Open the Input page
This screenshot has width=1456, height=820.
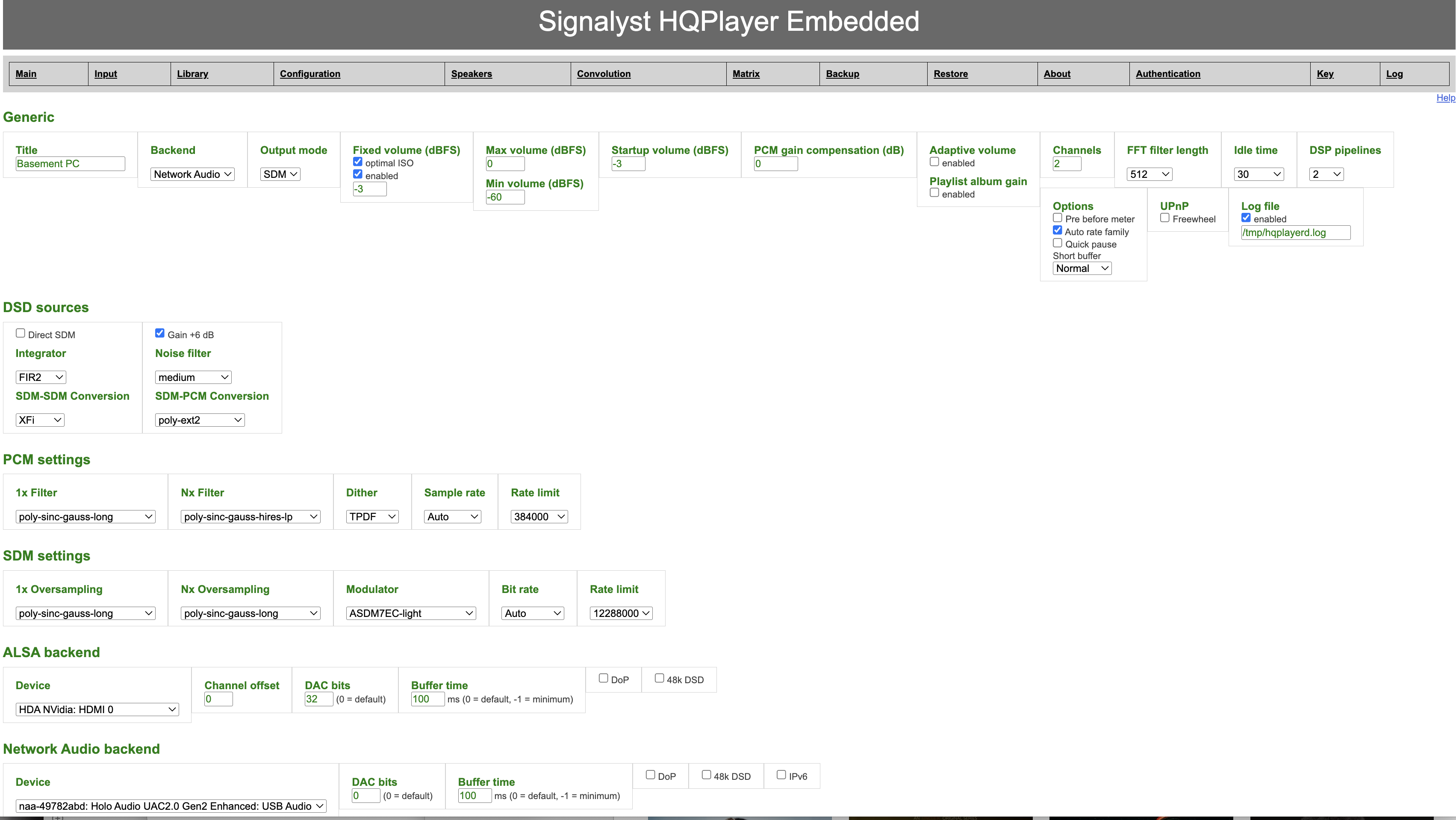[x=106, y=74]
